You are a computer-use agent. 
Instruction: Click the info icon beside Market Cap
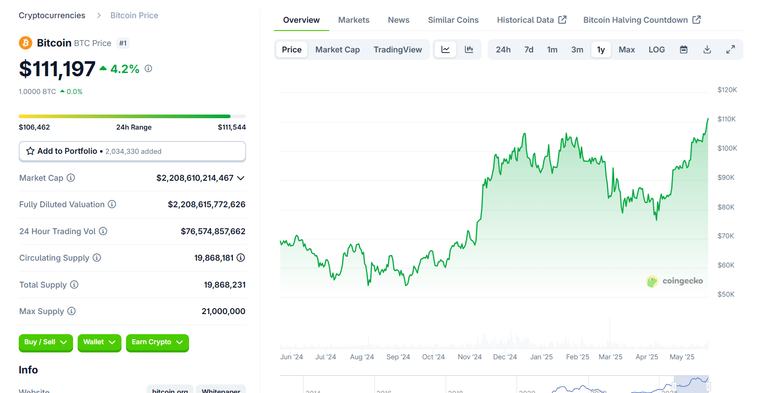click(71, 178)
